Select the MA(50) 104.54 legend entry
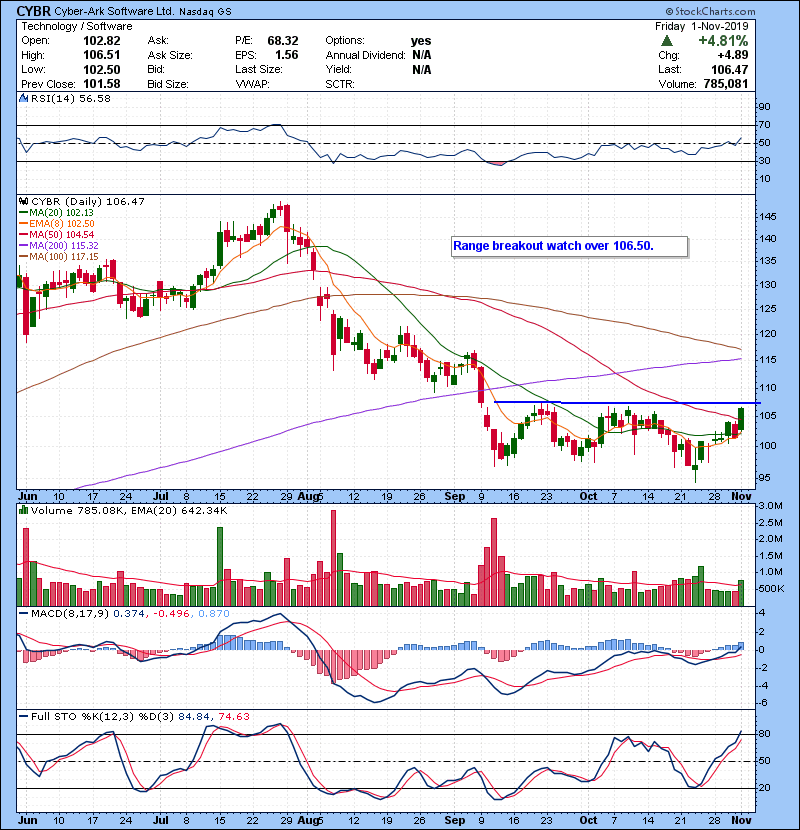Viewport: 800px width, 830px height. [x=57, y=234]
